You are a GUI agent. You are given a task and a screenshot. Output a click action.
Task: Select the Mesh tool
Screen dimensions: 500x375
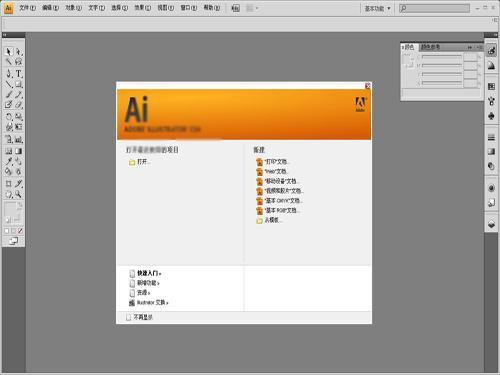(9, 151)
